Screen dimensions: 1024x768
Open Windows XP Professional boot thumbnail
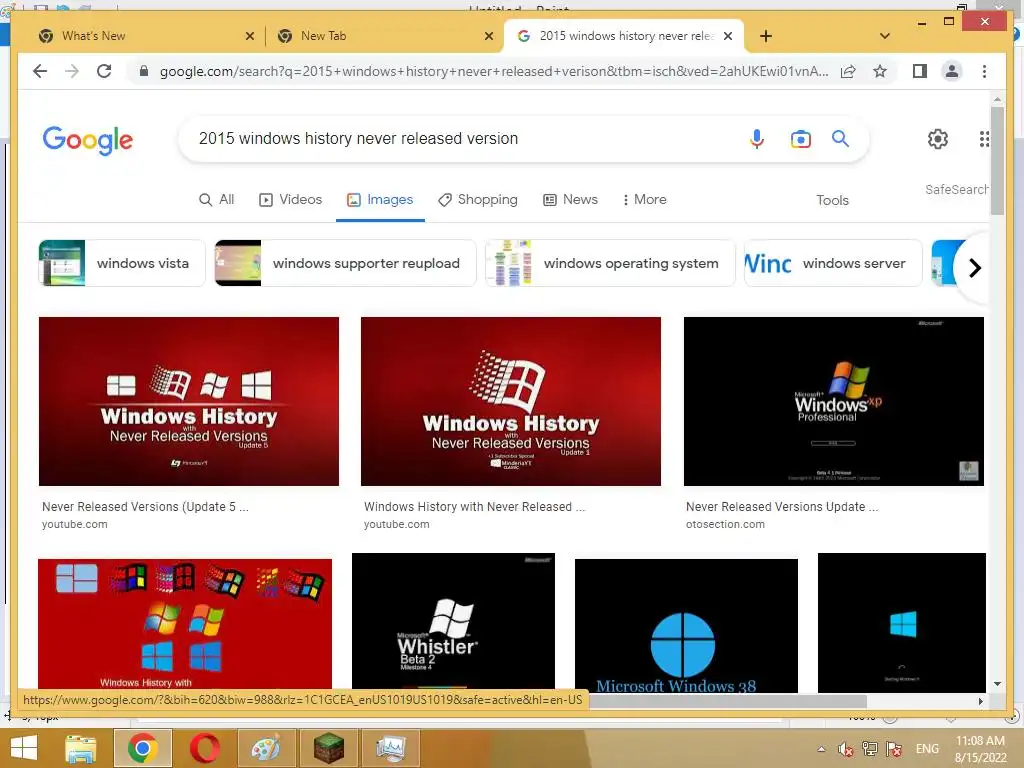833,402
